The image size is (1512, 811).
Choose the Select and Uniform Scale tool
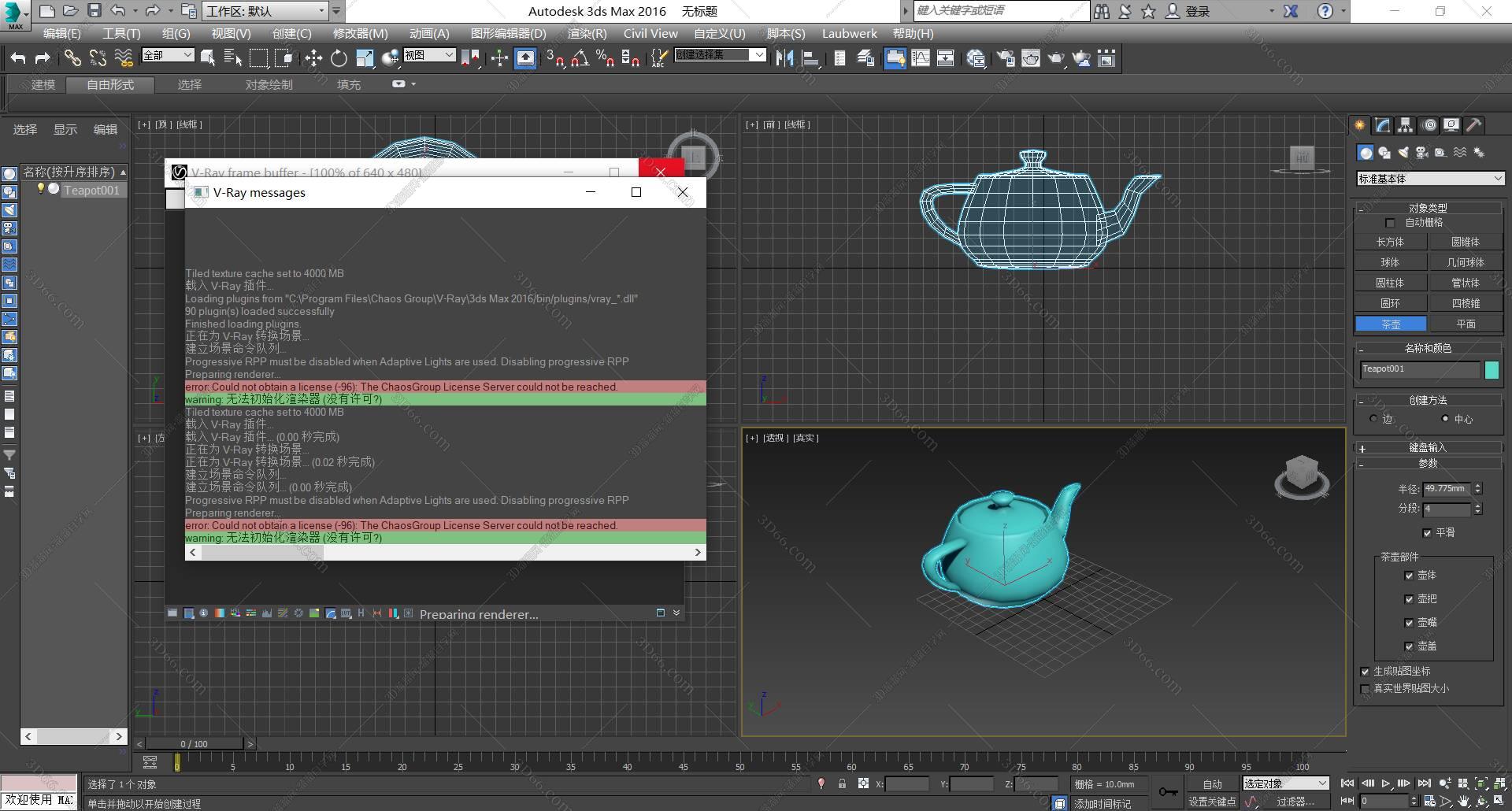365,58
